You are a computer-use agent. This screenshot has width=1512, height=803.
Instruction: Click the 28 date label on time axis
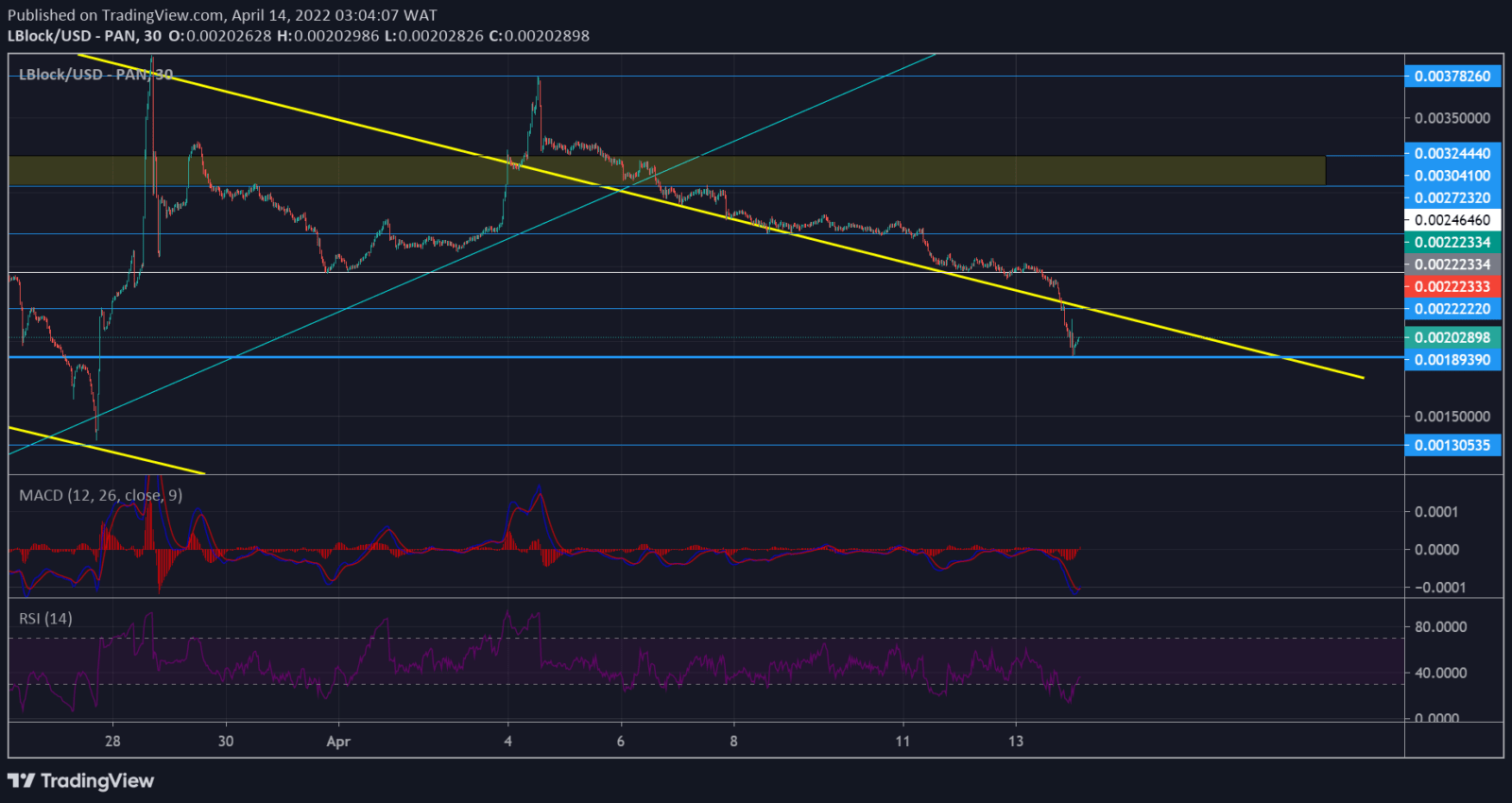click(112, 741)
